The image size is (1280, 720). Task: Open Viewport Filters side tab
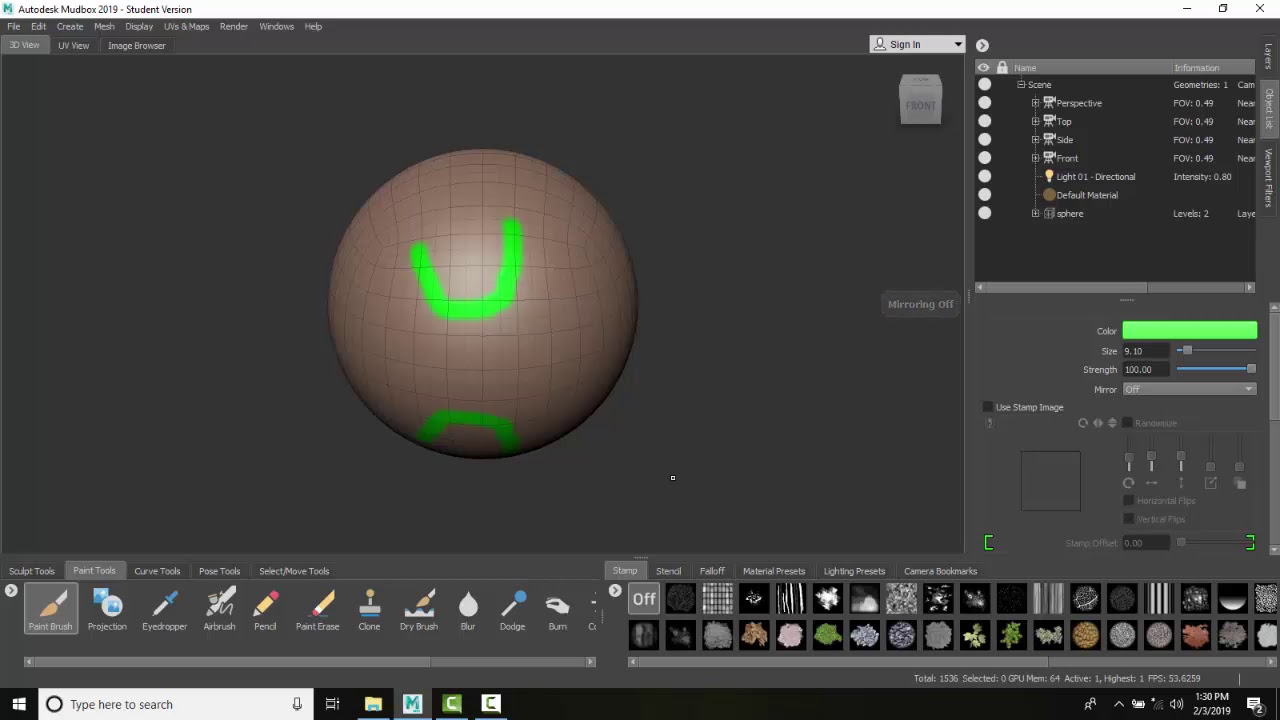coord(1269,178)
